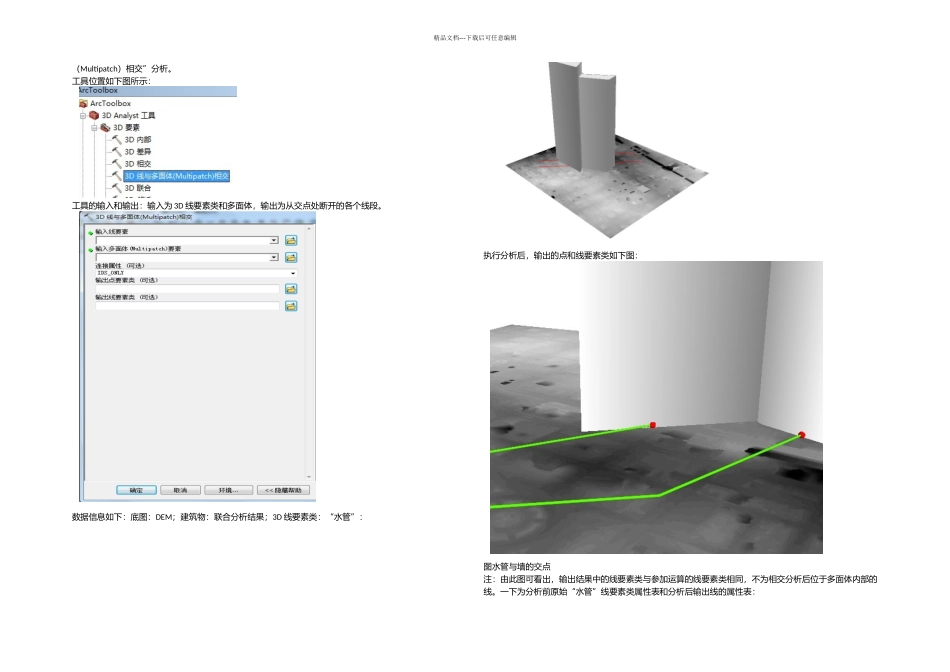This screenshot has width=950, height=672.
Task: Click the browse folder icon for 输出点要素类
Action: click(291, 289)
